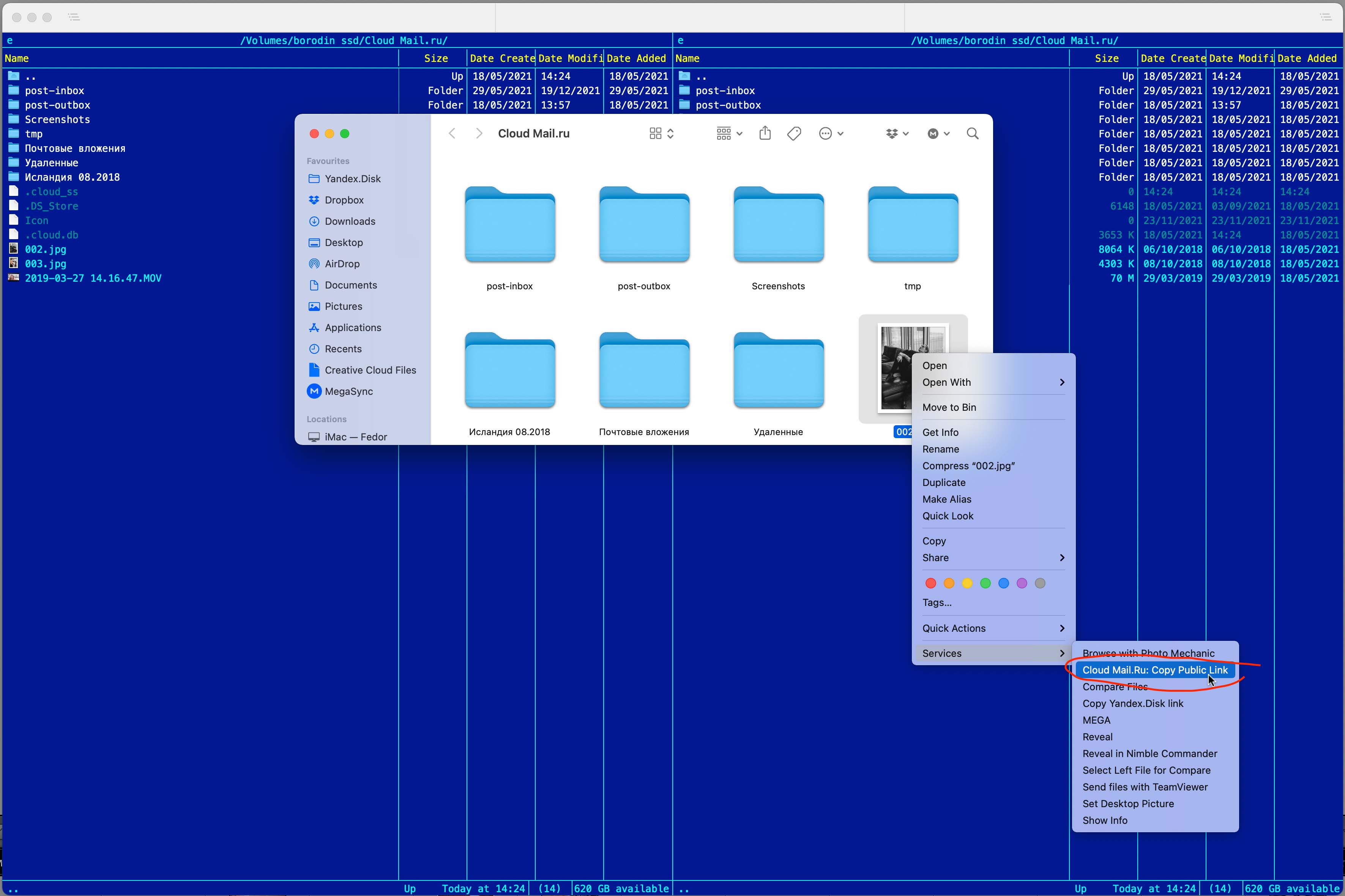This screenshot has height=896, width=1345.
Task: Open left panel toolbar list icon
Action: [74, 17]
